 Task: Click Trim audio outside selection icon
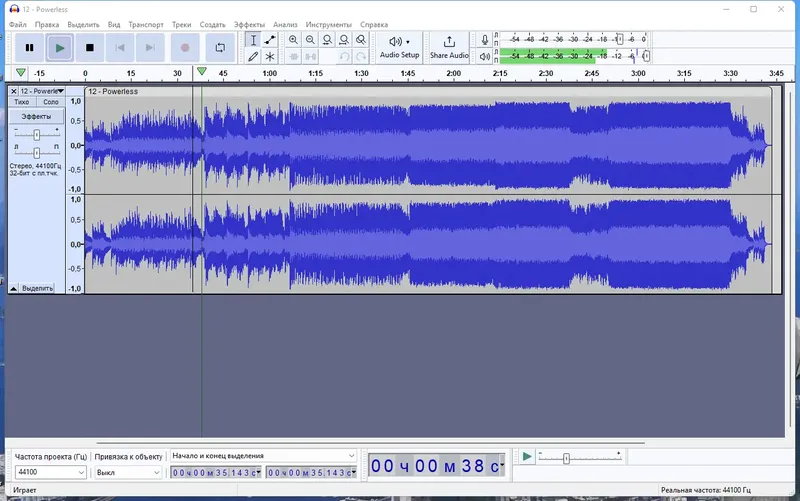click(x=293, y=57)
